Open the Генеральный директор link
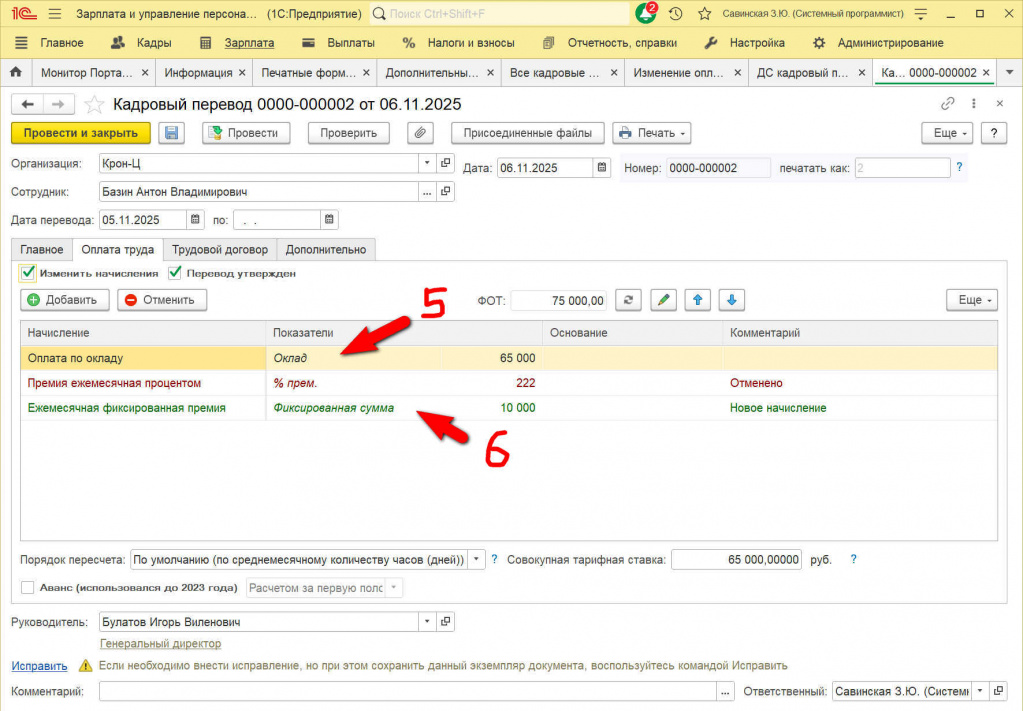 point(160,644)
